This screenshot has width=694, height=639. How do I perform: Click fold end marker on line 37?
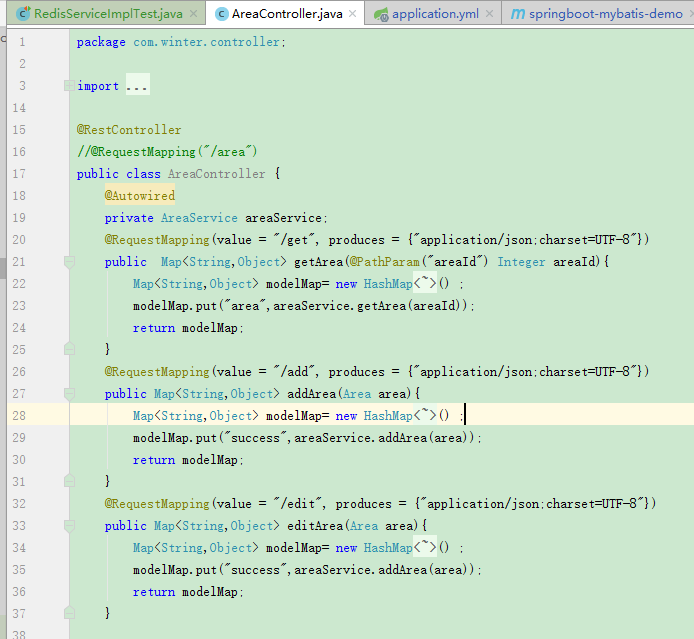(x=69, y=613)
